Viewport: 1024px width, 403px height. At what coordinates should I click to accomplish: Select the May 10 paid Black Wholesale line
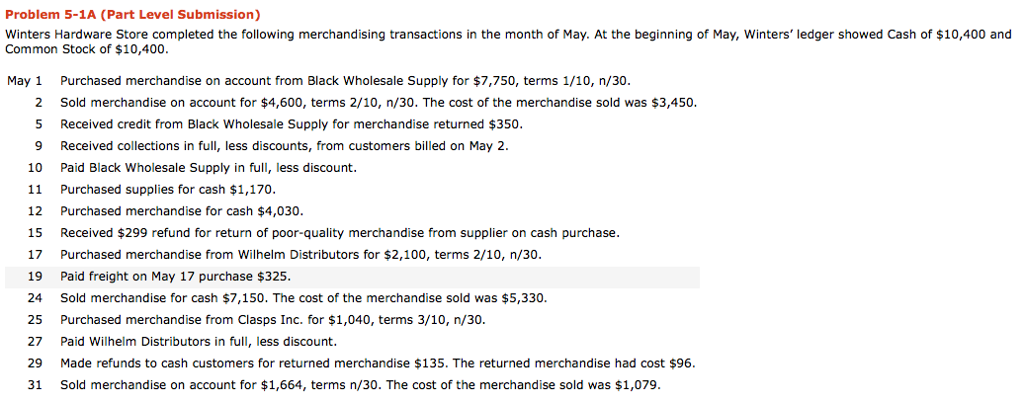tap(208, 168)
